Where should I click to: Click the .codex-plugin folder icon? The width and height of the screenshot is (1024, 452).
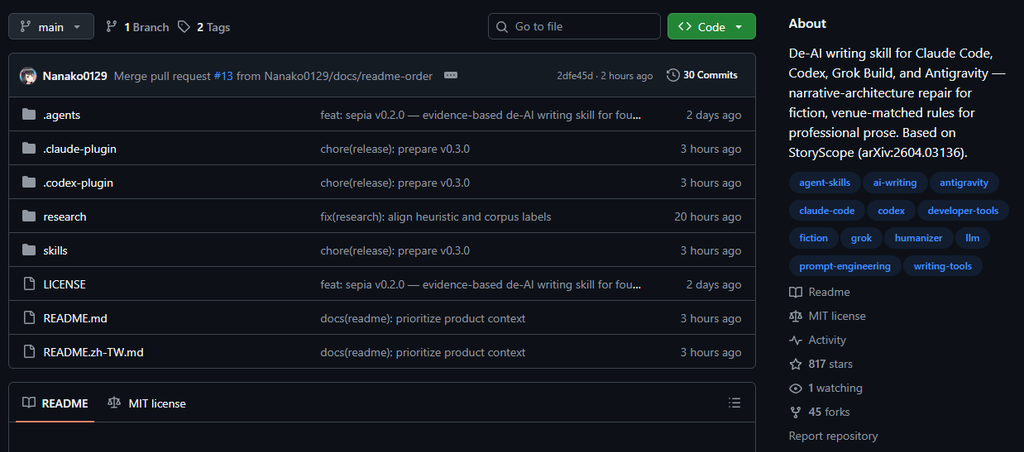[29, 183]
